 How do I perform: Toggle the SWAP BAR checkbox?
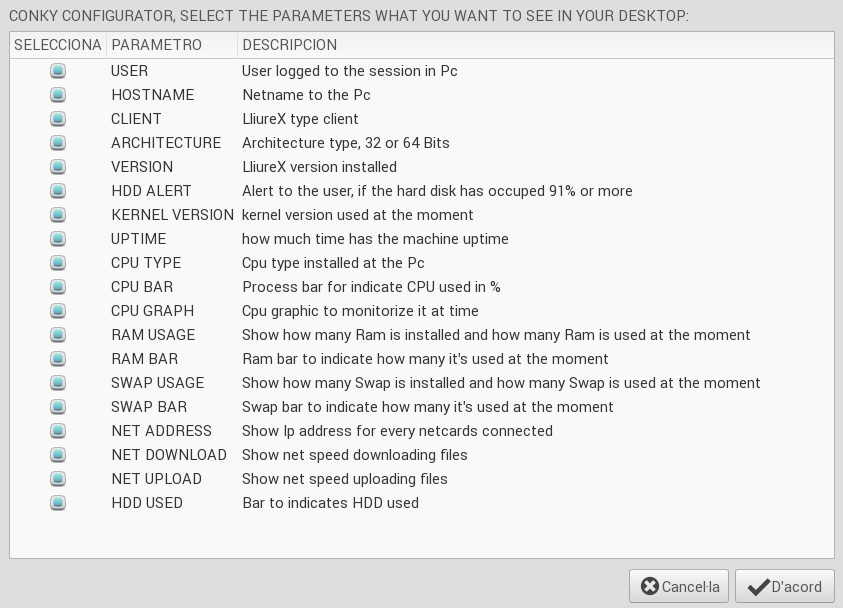coord(58,407)
